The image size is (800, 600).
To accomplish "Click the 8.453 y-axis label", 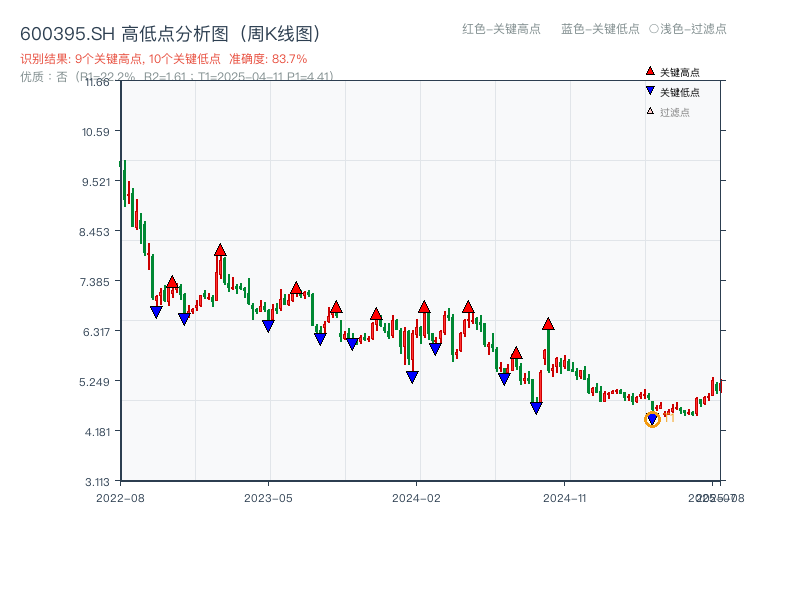I will point(94,232).
